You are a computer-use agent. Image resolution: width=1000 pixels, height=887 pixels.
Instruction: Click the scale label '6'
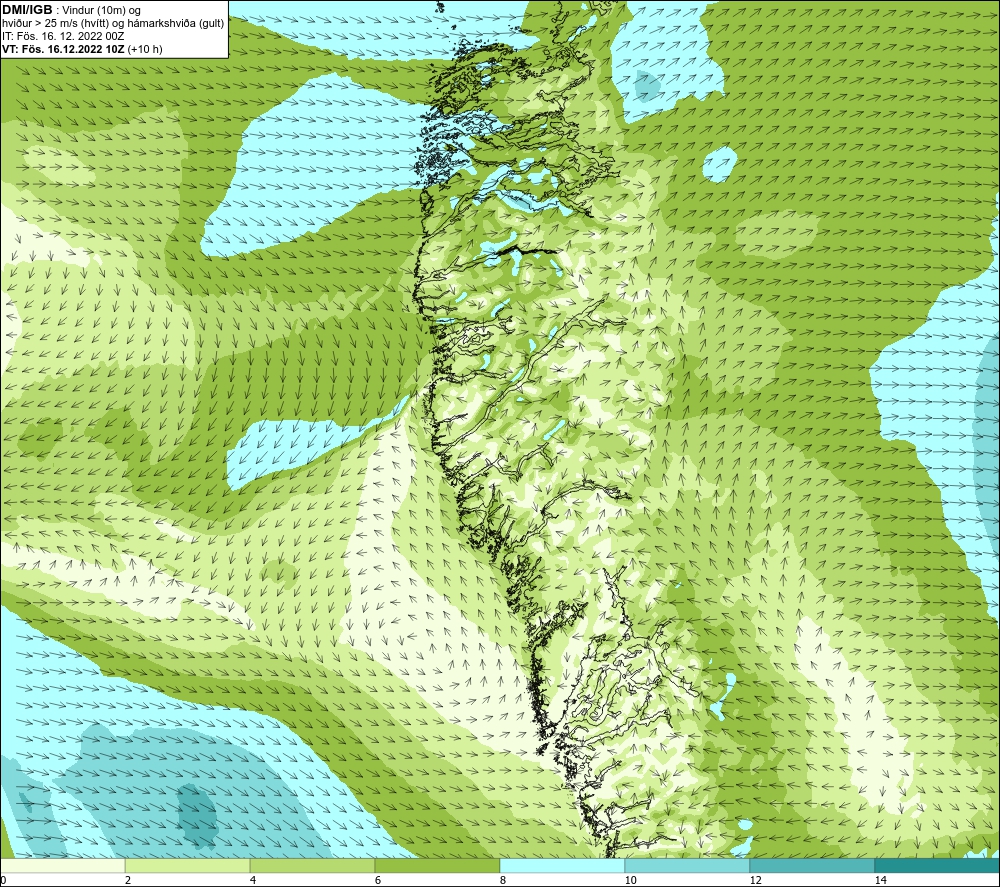coord(378,880)
